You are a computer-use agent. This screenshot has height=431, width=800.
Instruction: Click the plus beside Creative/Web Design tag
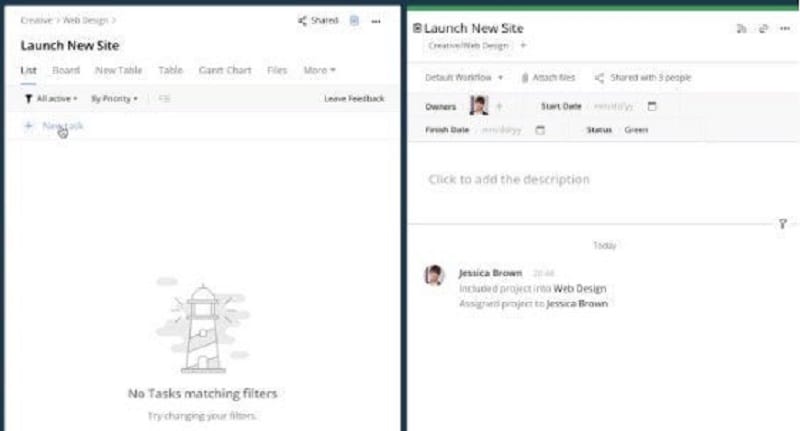(x=523, y=45)
